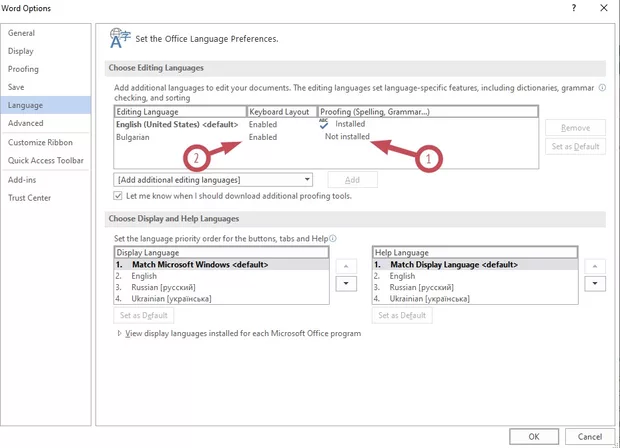Open the Save options category
620x448 pixels.
(46, 87)
